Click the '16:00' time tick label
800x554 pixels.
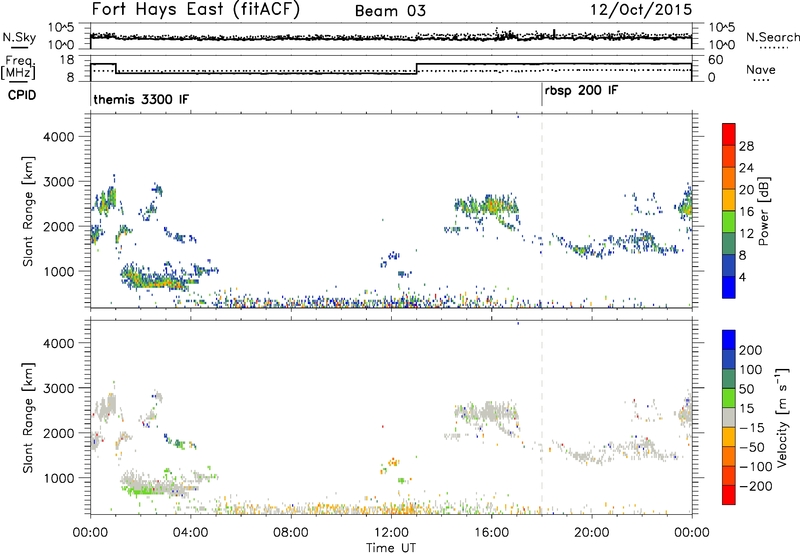(x=491, y=533)
